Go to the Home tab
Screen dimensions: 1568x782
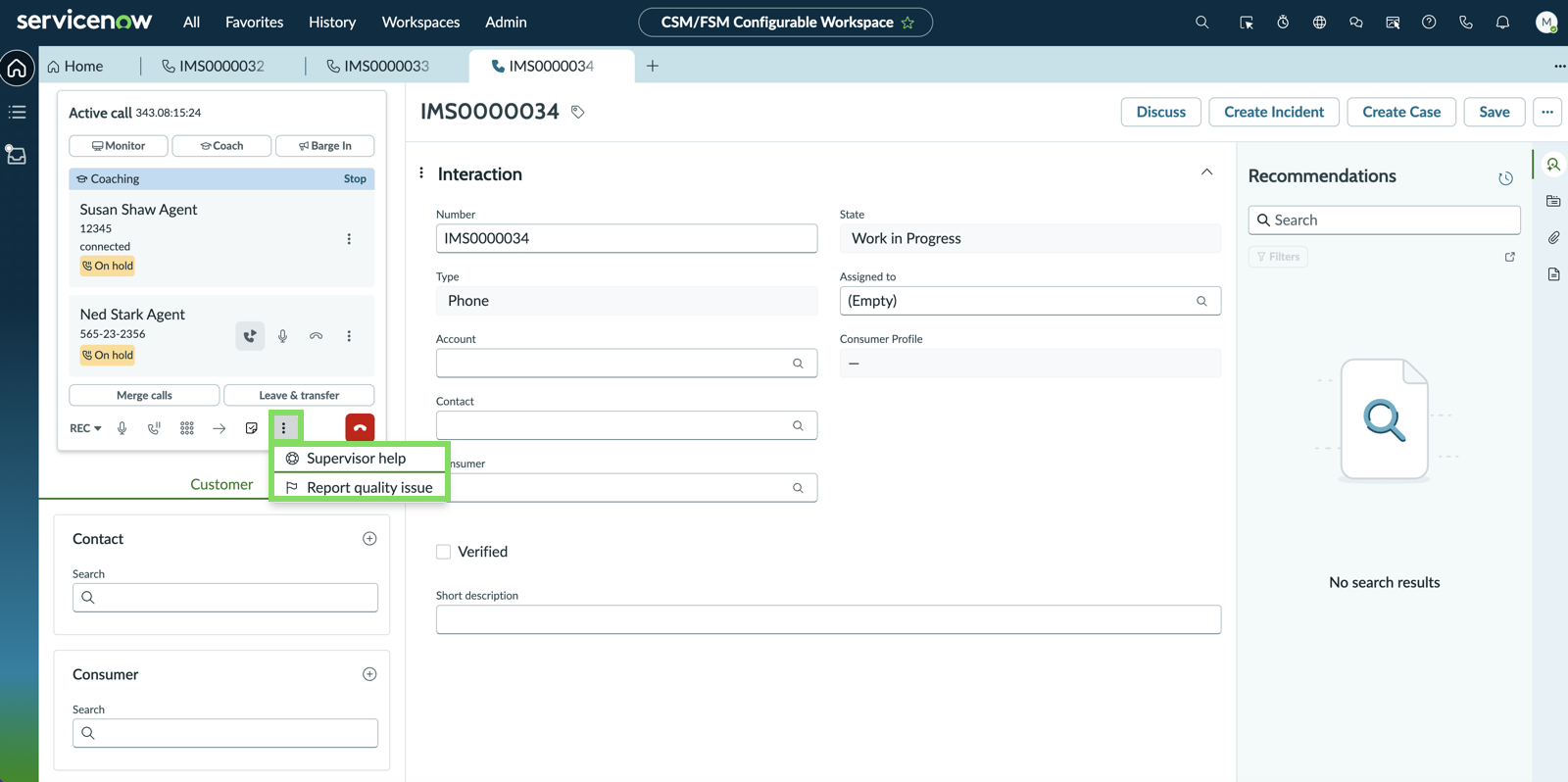[75, 66]
